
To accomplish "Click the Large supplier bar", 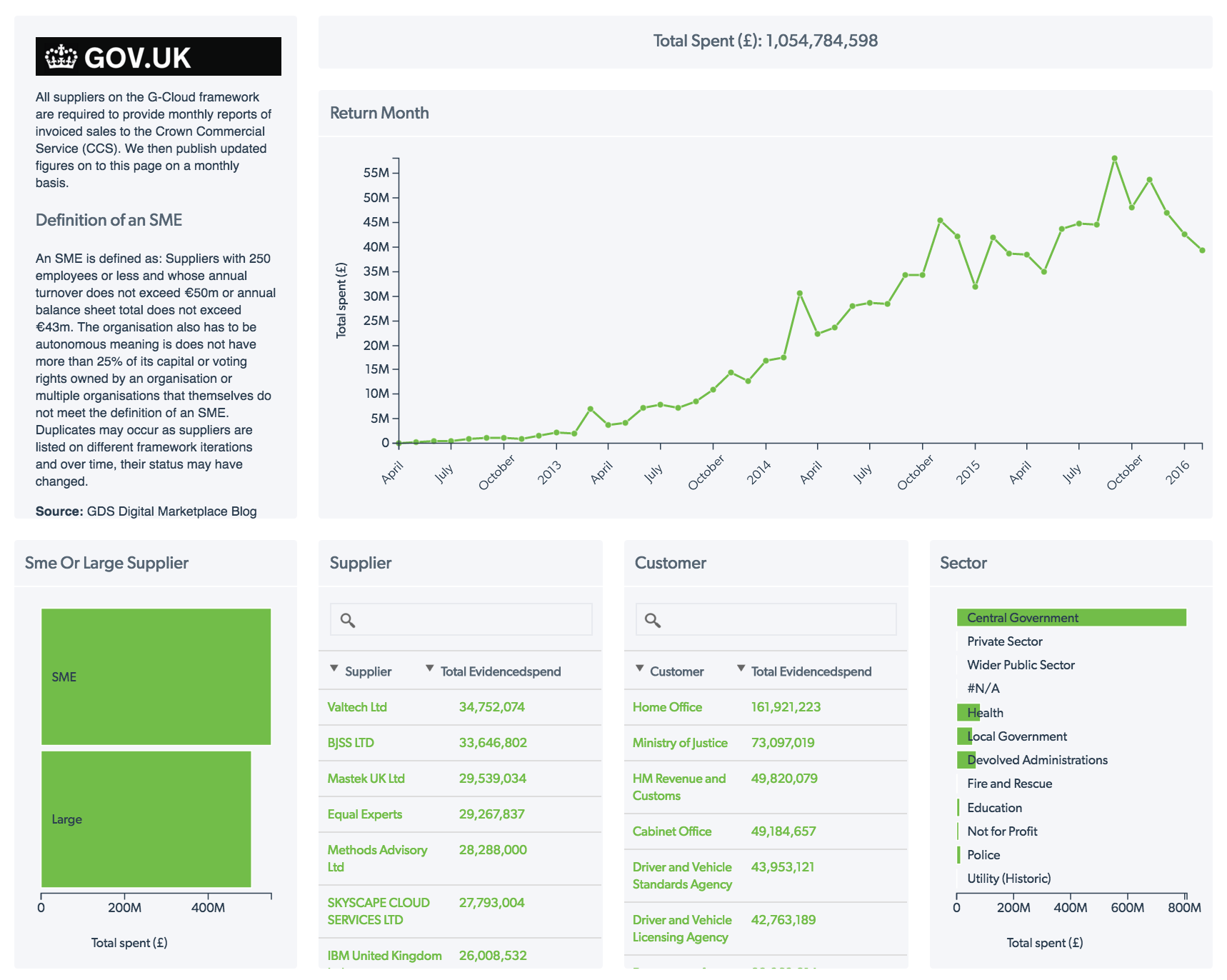I will (x=146, y=819).
